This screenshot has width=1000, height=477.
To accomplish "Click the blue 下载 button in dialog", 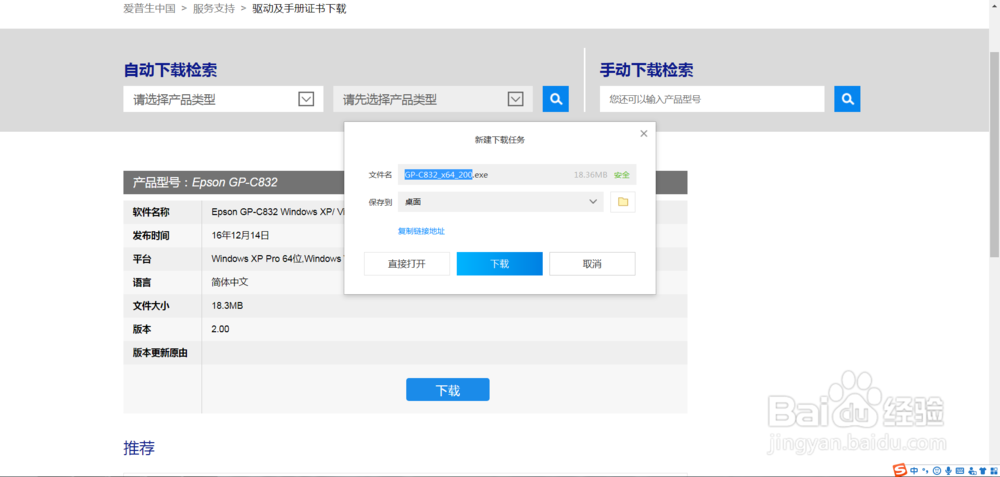I will point(499,263).
